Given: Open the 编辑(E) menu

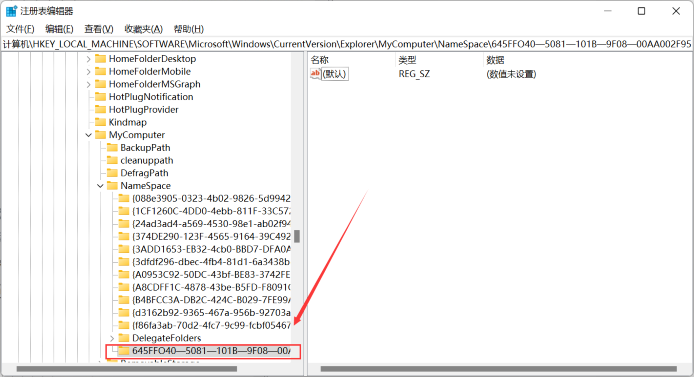Looking at the screenshot, I should [59, 29].
